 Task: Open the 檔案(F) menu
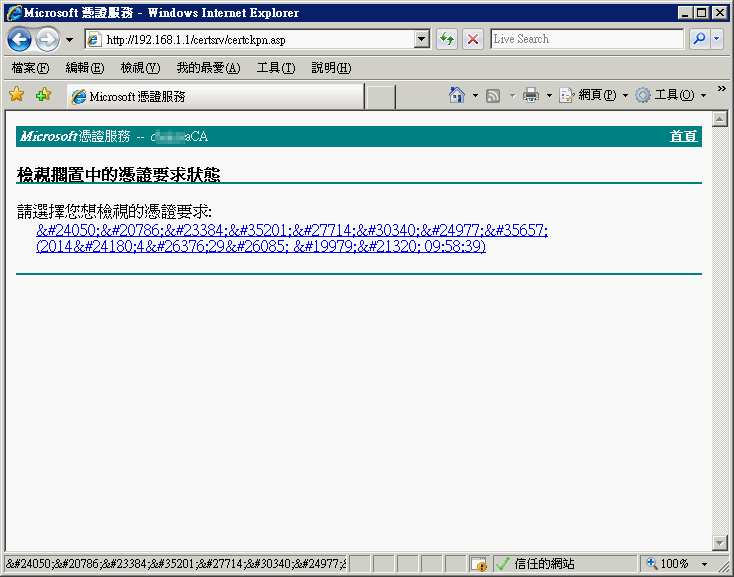point(30,68)
